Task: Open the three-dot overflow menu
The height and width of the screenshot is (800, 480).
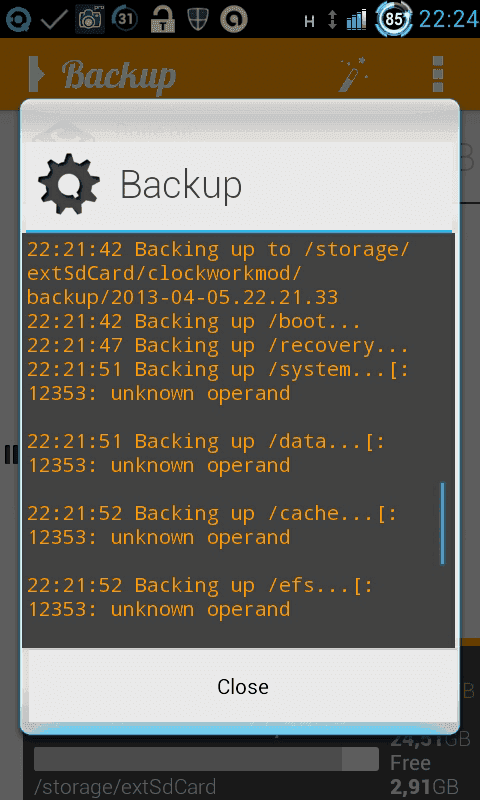Action: 438,74
